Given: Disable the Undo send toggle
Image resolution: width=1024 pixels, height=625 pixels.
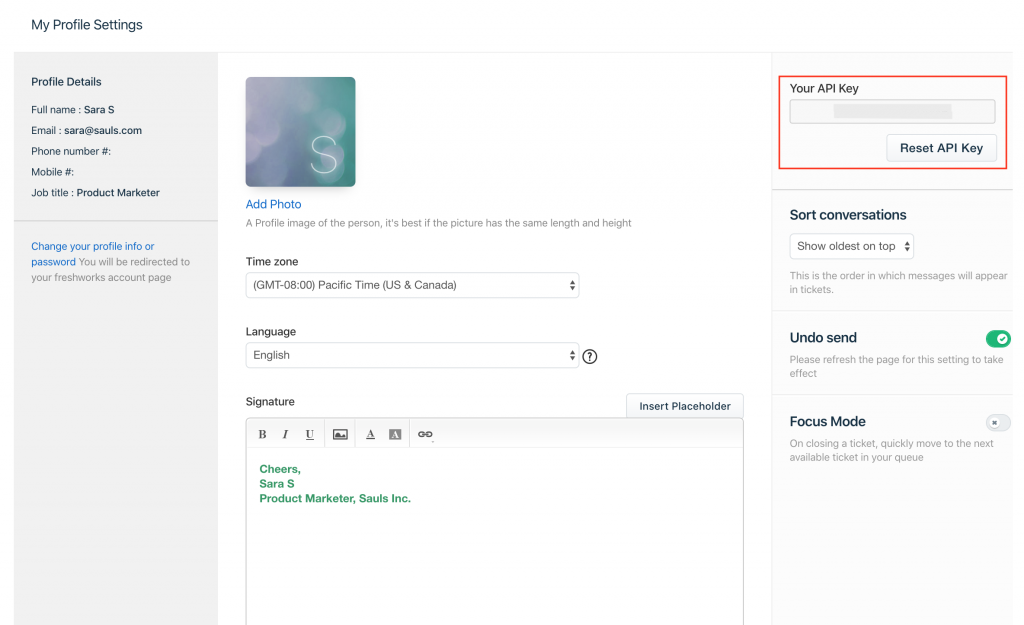Looking at the screenshot, I should click(x=998, y=339).
